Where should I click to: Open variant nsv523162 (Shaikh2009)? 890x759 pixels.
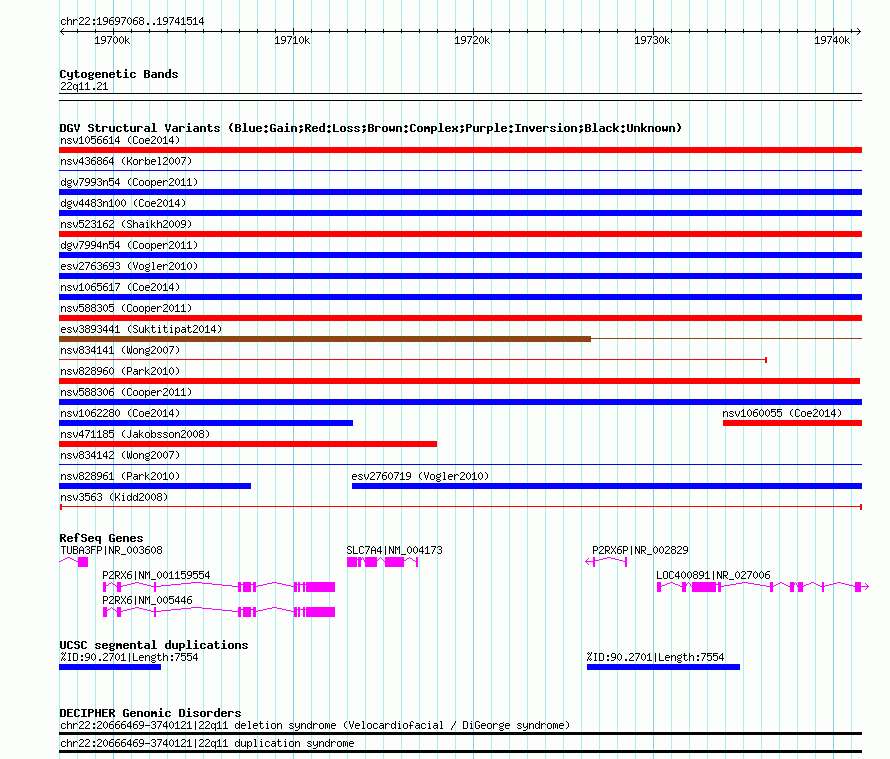[126, 224]
